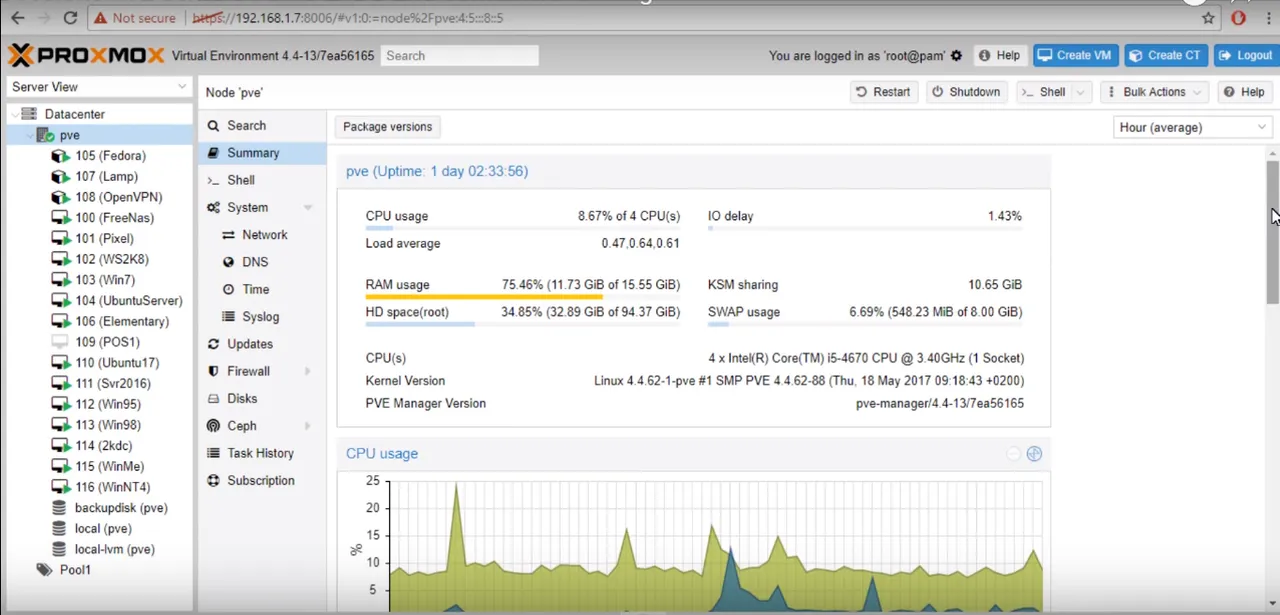Open the Opera extension icon
1280x615 pixels.
[1238, 18]
